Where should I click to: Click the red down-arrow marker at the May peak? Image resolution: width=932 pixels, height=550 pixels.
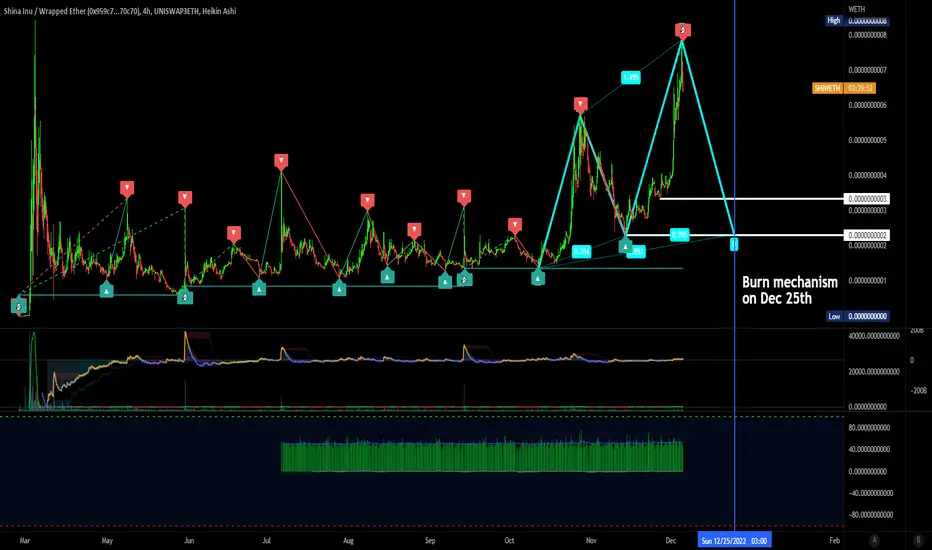[x=127, y=188]
